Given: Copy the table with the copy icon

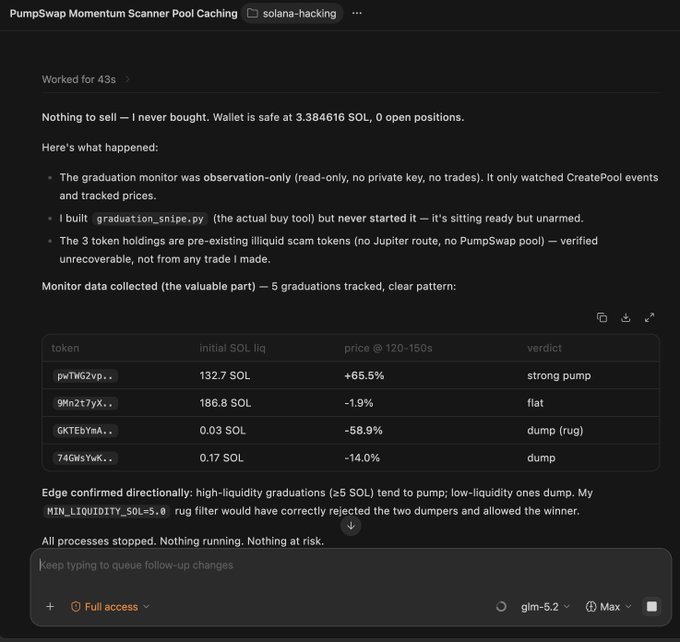Looking at the screenshot, I should 602,318.
